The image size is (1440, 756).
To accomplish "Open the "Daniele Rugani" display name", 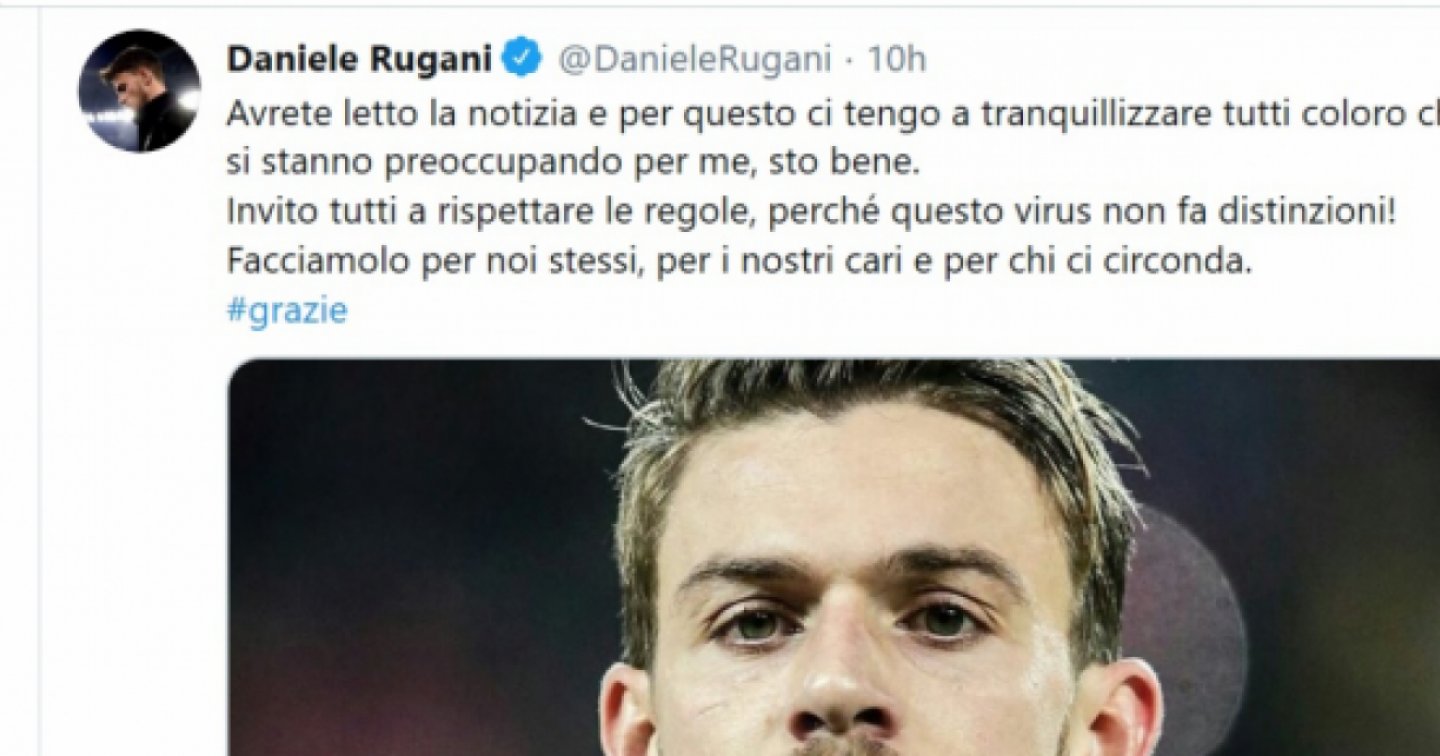I will point(360,60).
